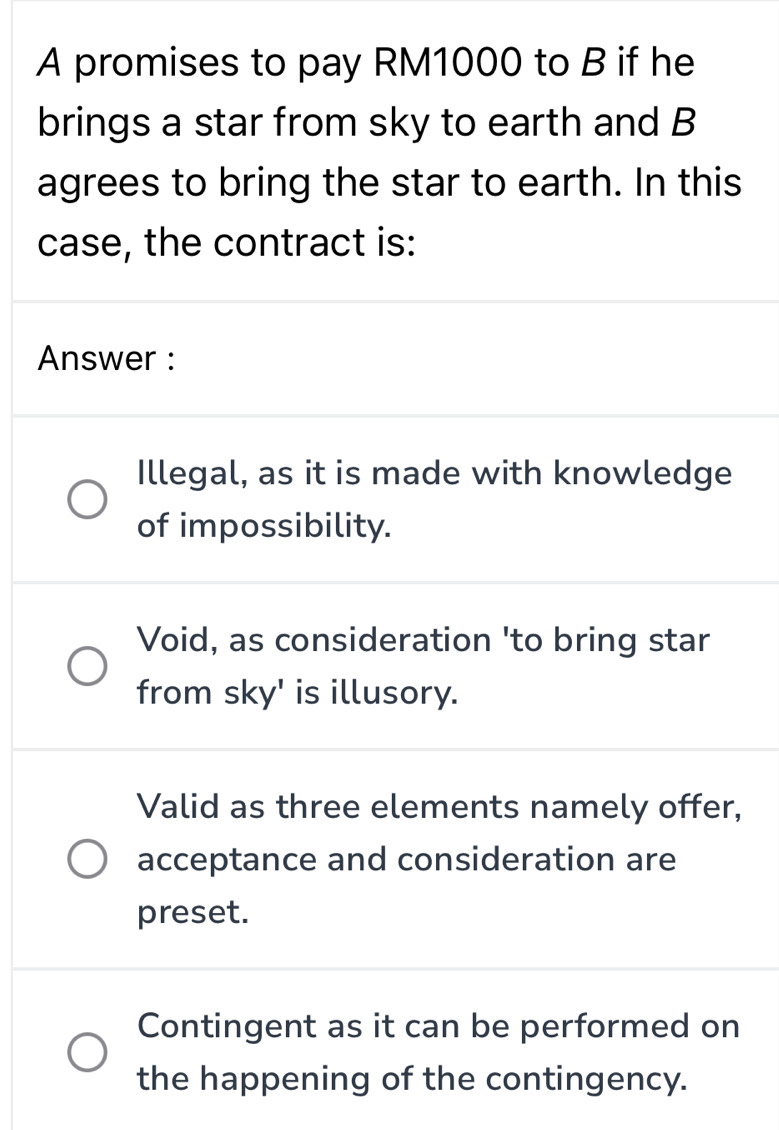Click the 'Answer :' label
Viewport: 779px width, 1130px height.
(107, 358)
